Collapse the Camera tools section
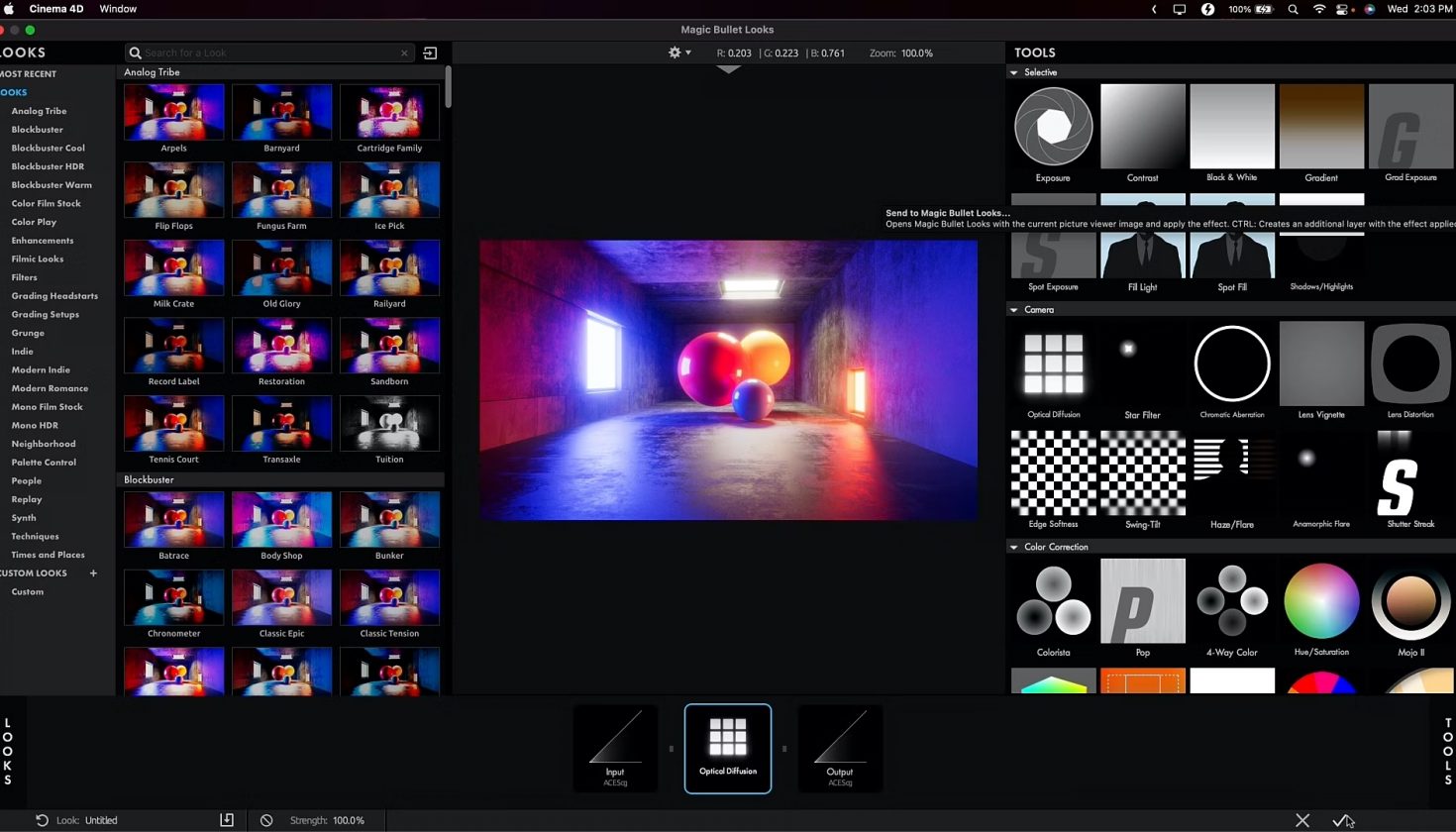1456x832 pixels. [x=1014, y=309]
